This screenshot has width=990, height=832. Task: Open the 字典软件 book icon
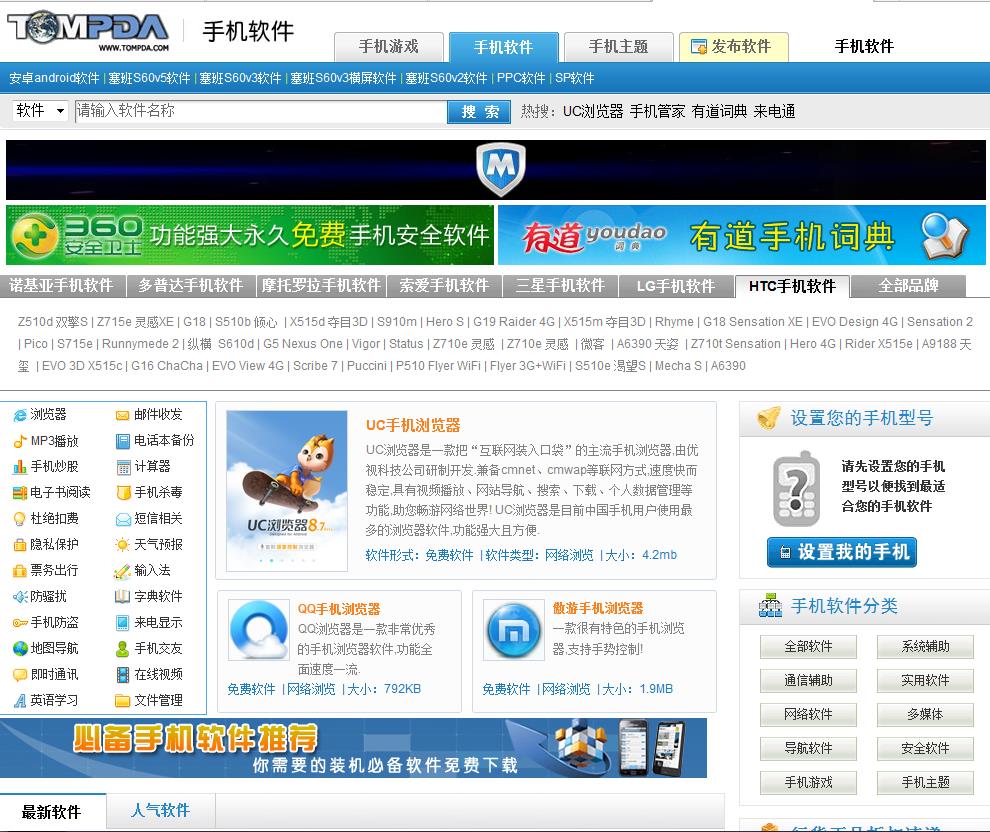pyautogui.click(x=122, y=597)
